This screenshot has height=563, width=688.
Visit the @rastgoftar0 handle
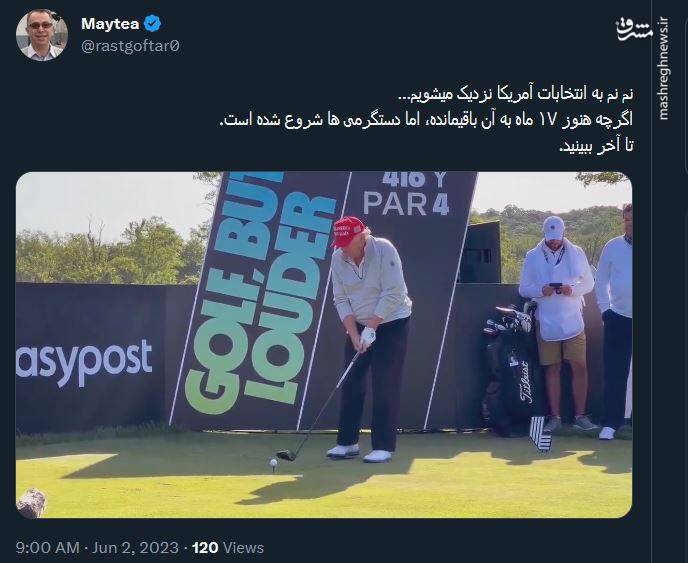coord(131,46)
